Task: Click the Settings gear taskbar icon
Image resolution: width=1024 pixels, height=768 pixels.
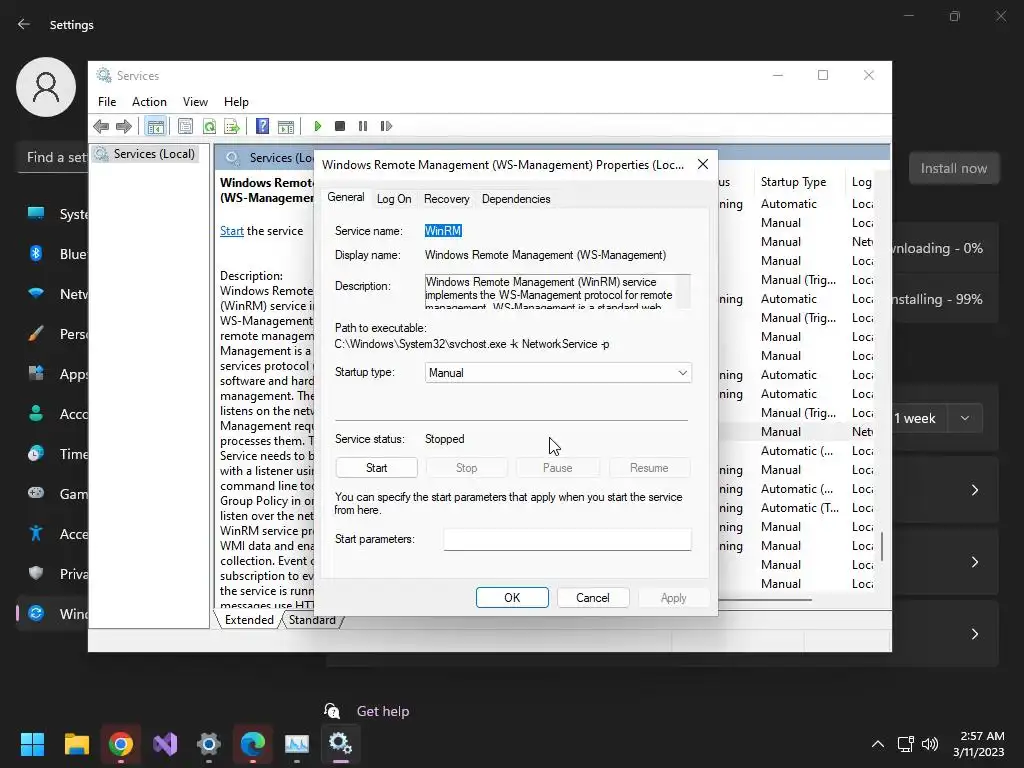Action: click(x=209, y=744)
